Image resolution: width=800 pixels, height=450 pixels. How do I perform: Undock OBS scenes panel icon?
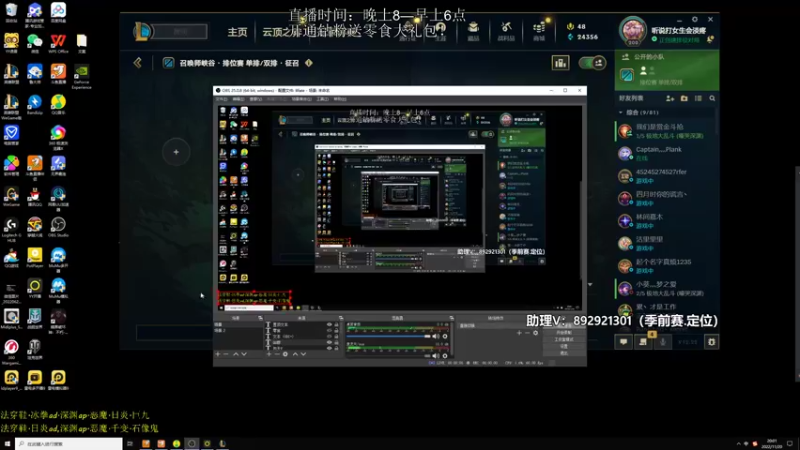click(260, 318)
